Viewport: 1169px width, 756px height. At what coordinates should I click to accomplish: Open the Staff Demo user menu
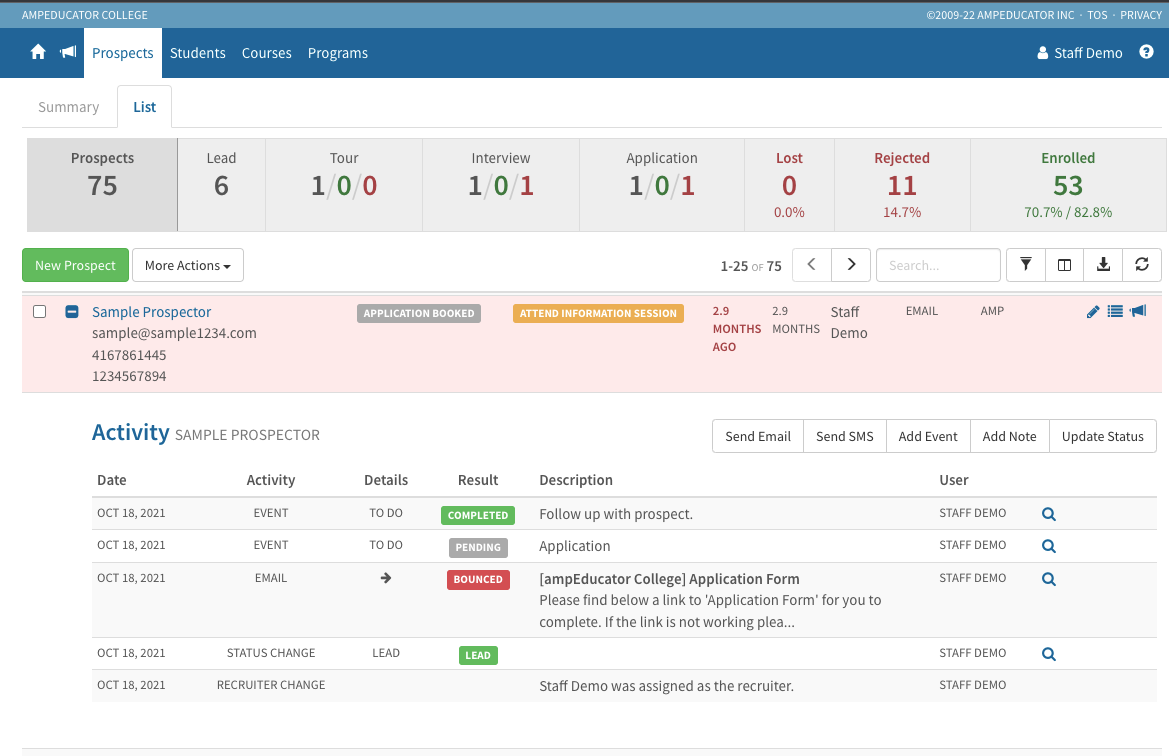1080,53
